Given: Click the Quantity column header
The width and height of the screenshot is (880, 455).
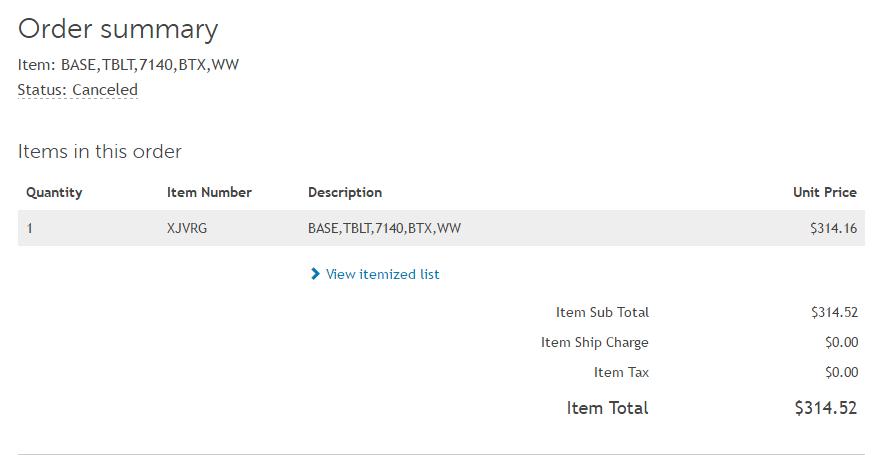Looking at the screenshot, I should click(x=54, y=192).
